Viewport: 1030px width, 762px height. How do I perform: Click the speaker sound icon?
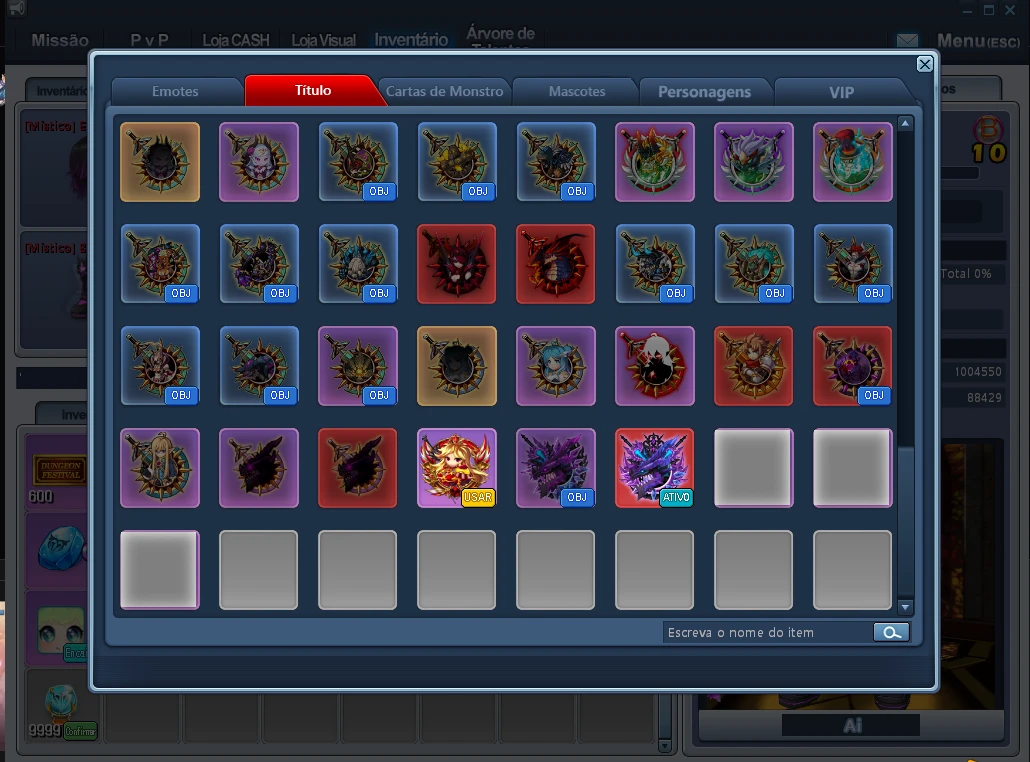[x=15, y=9]
